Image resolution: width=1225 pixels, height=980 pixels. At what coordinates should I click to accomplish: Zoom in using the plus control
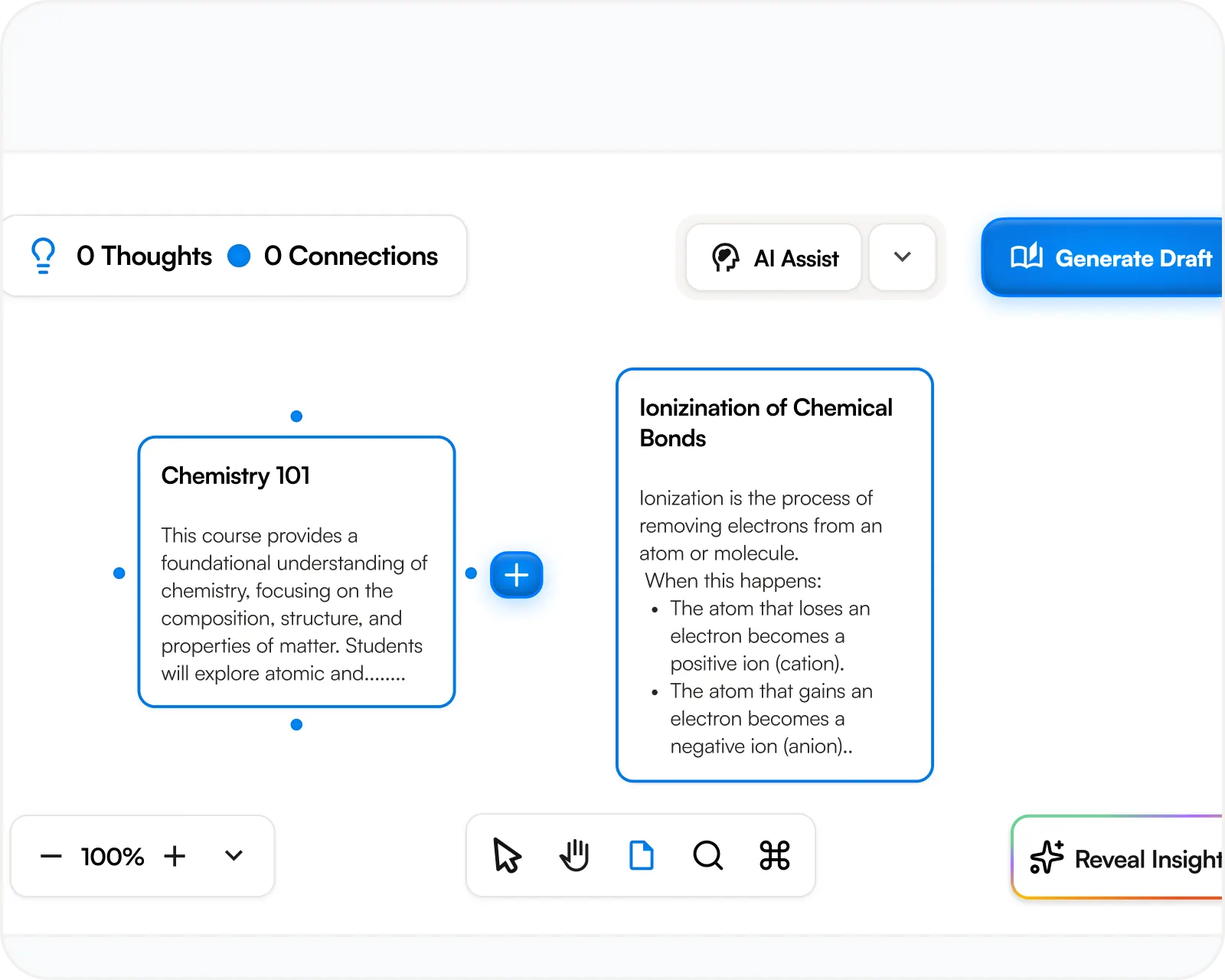175,856
